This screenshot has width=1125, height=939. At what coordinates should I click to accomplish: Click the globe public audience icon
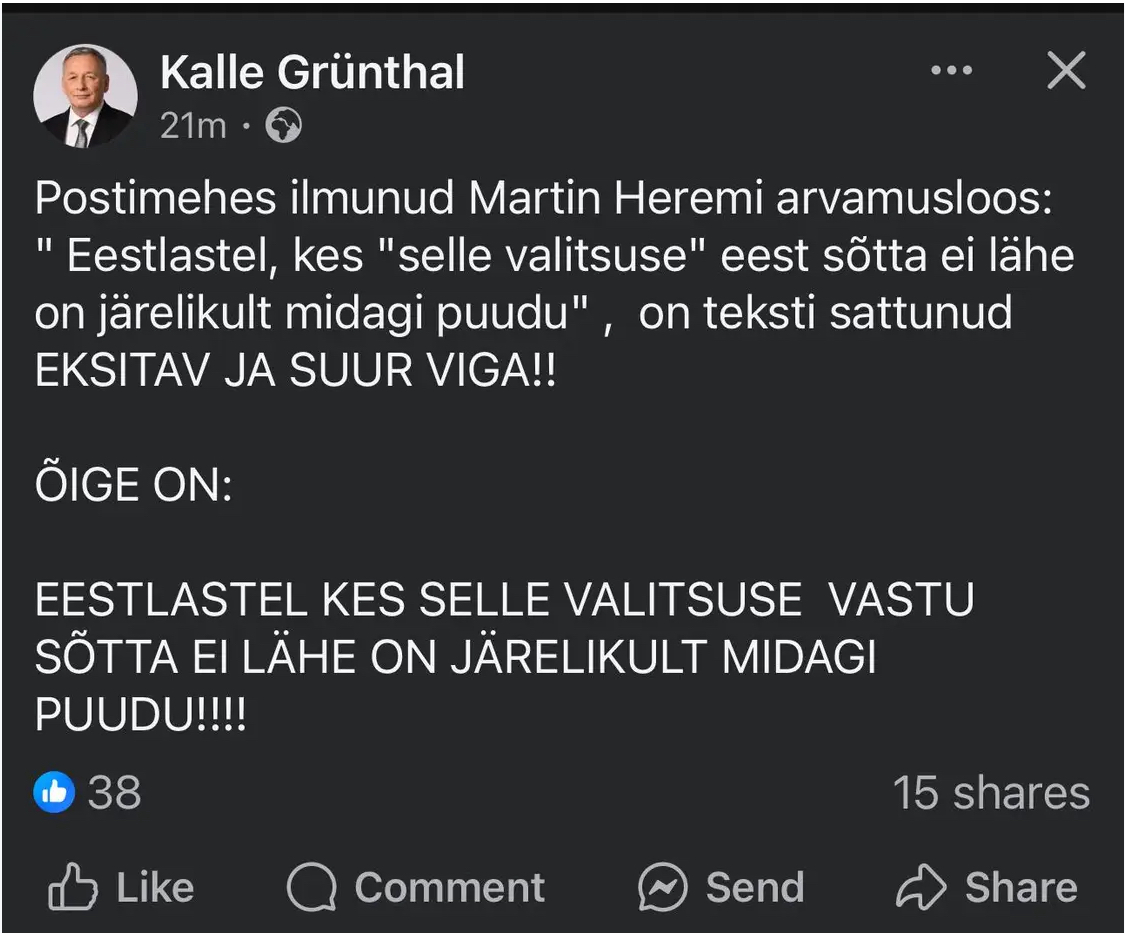click(284, 126)
